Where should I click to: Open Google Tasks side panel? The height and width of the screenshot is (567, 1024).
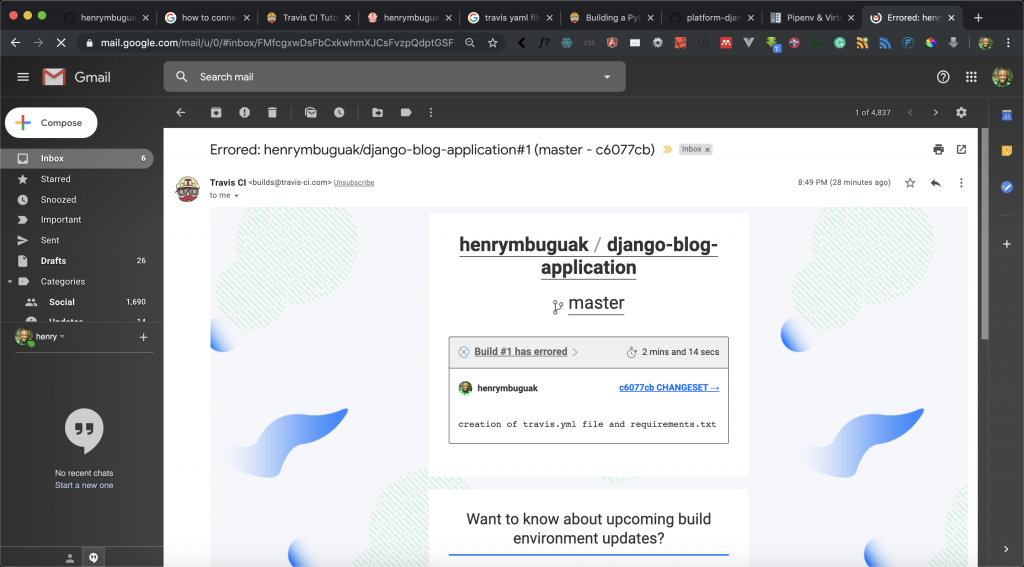pos(1006,187)
